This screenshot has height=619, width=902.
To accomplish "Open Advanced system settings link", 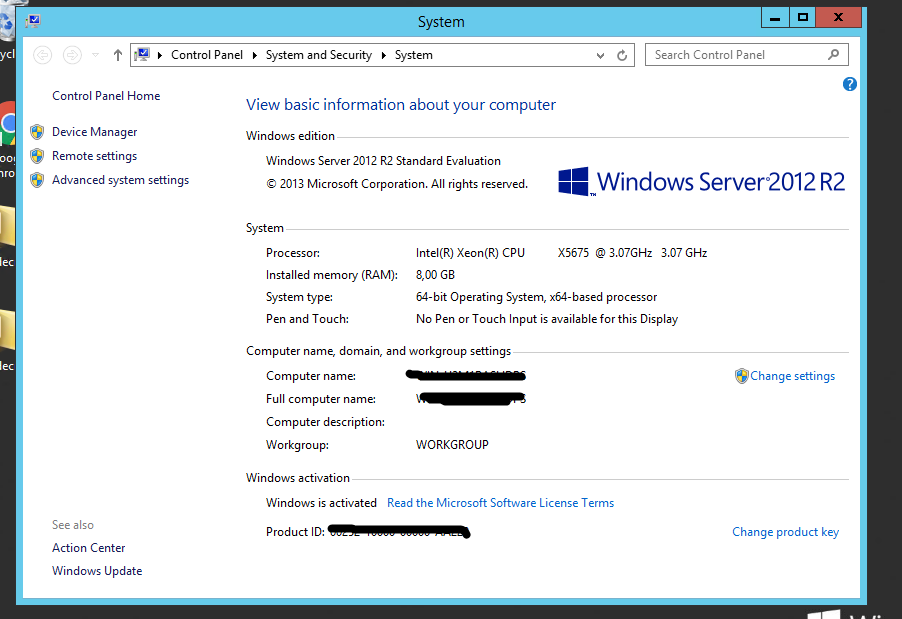I will coord(120,180).
